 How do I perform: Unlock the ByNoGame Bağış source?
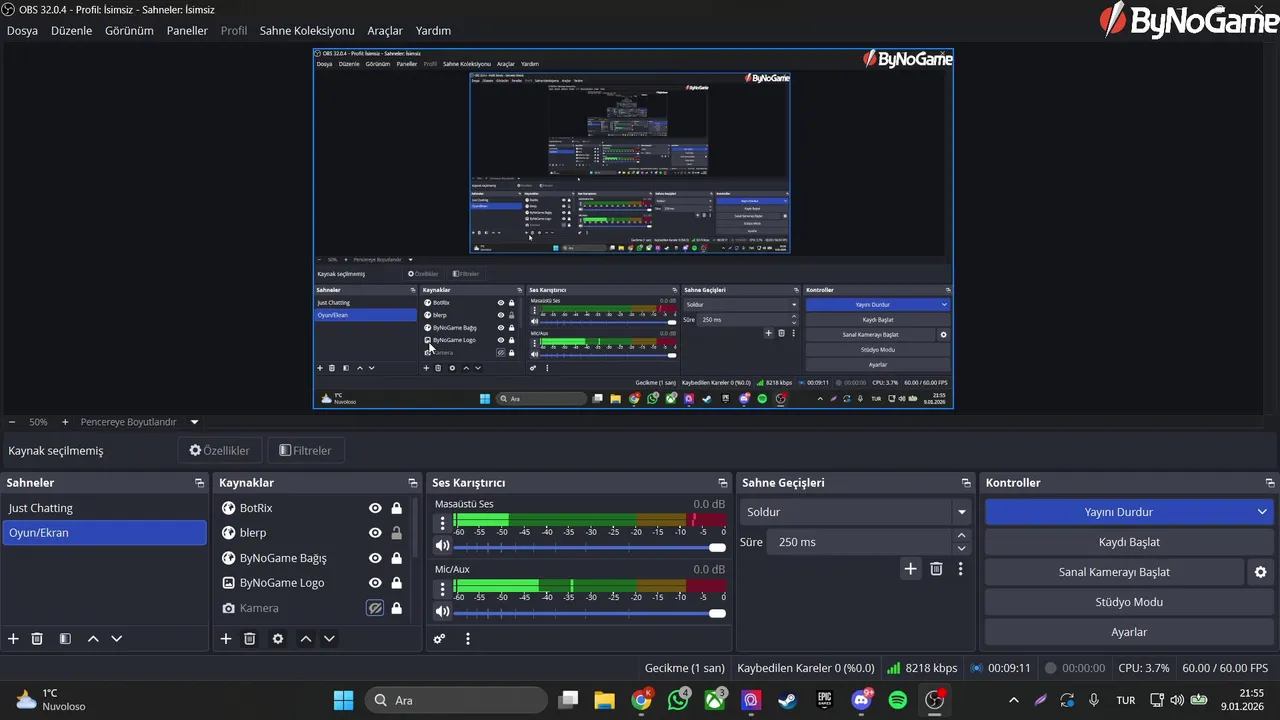coord(396,558)
